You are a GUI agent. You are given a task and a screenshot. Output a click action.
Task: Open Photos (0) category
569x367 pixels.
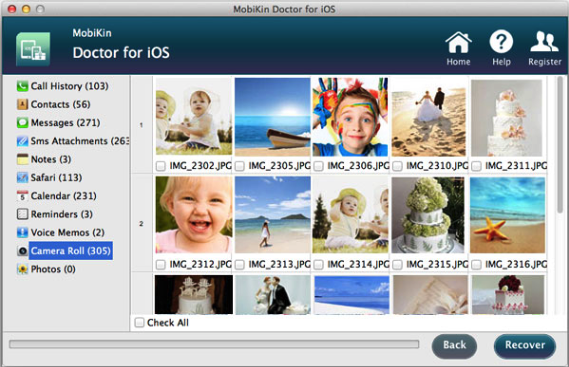pyautogui.click(x=53, y=269)
